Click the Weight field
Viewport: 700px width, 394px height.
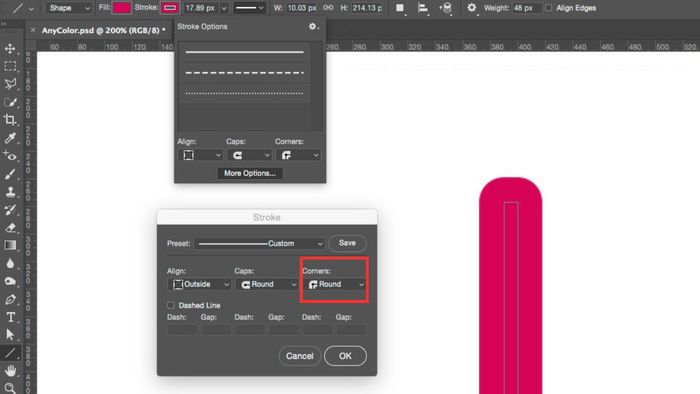525,8
